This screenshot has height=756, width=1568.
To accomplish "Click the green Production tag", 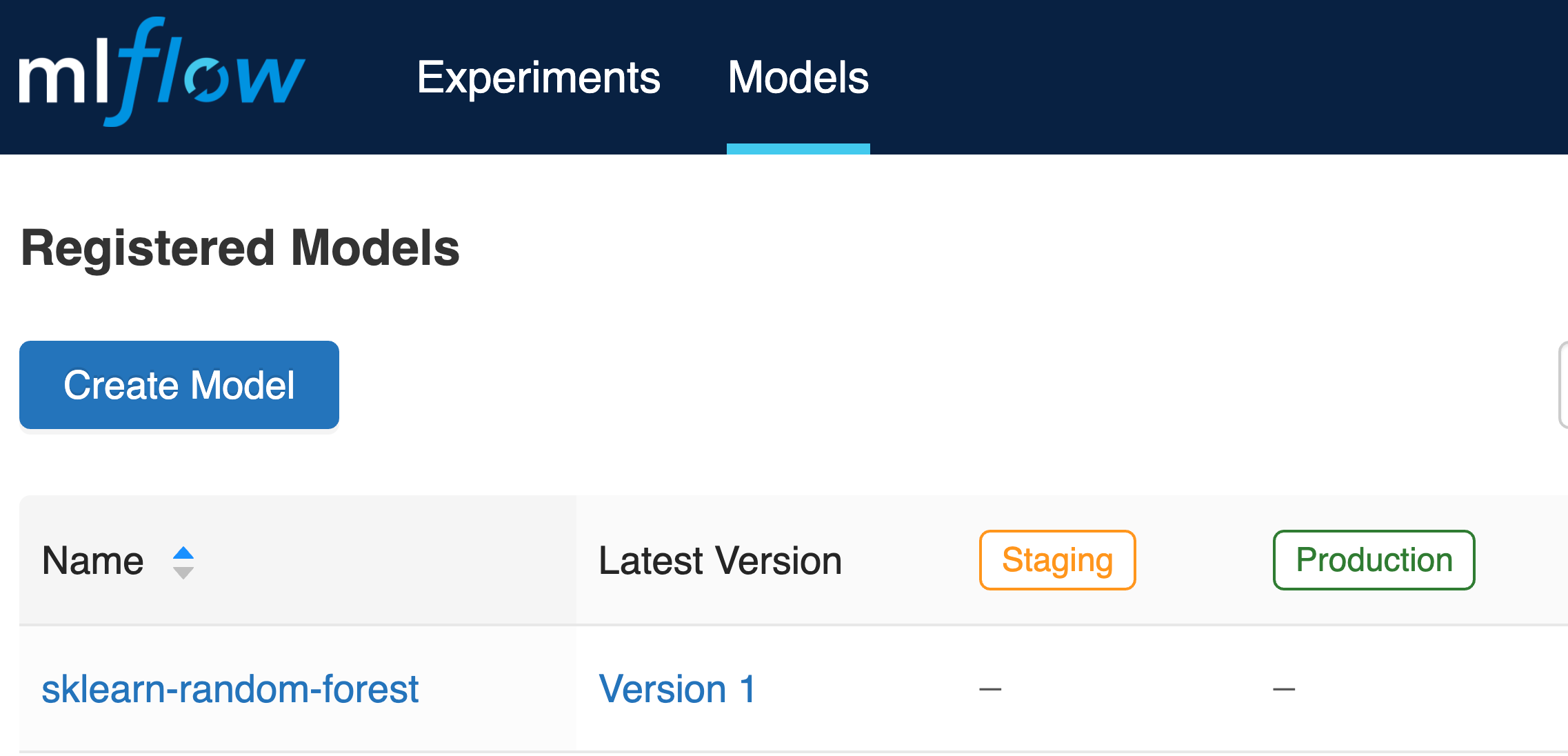I will [1374, 560].
